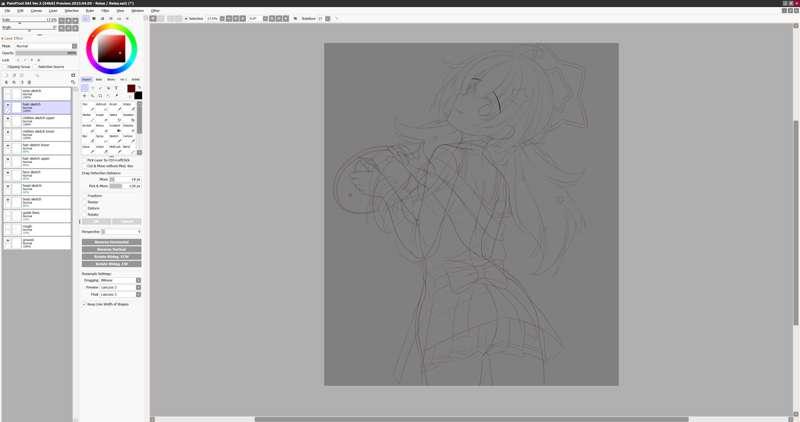Viewport: 800px width, 422px height.
Task: Select the Zoom magnifier tool
Action: (x=92, y=95)
